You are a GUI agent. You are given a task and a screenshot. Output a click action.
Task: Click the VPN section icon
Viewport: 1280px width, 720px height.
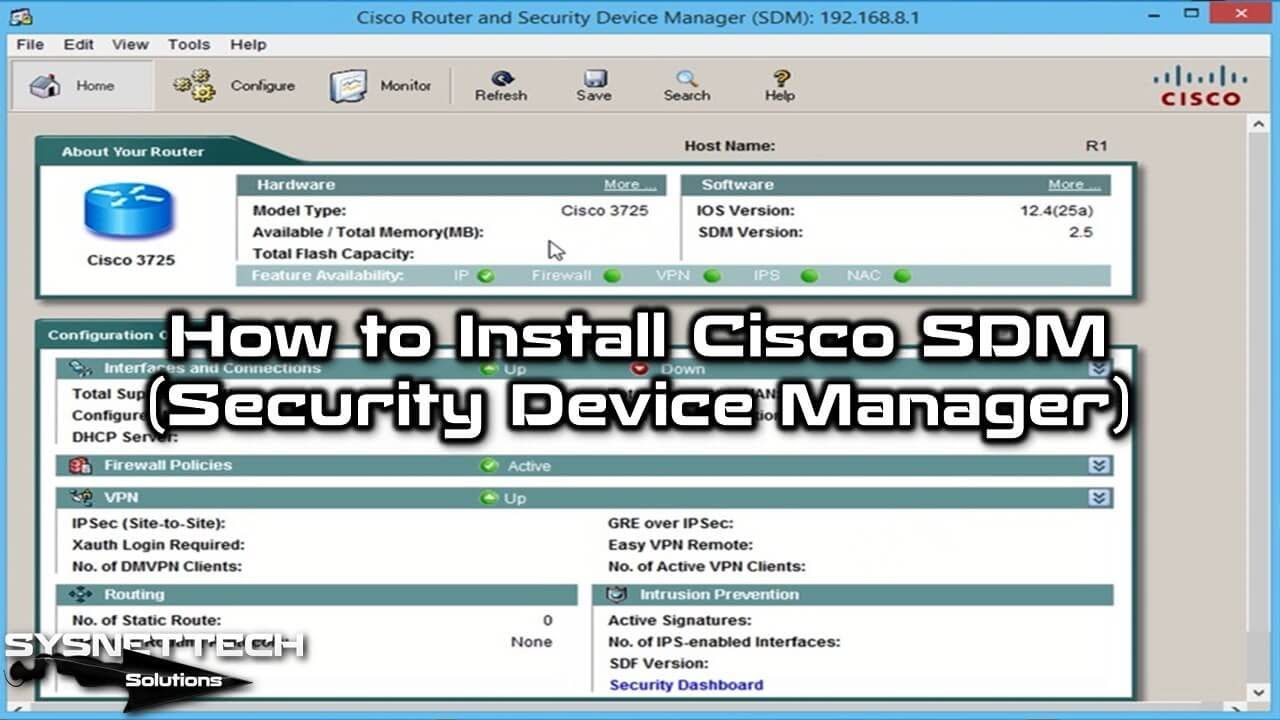(81, 497)
